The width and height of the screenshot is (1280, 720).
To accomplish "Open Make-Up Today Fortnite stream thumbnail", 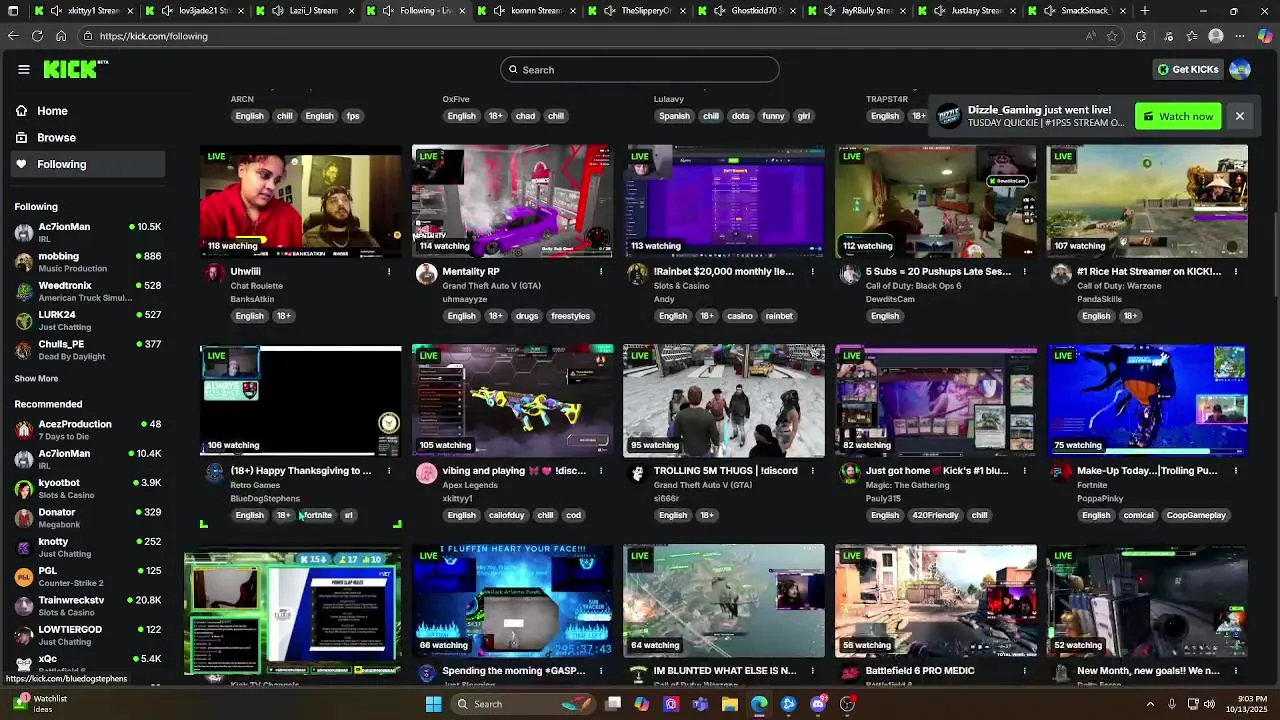I will pos(1147,401).
